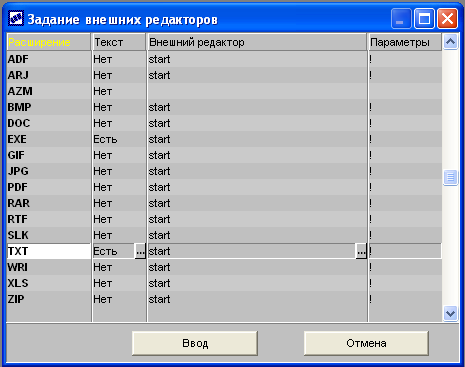Click the Параметры column header
The image size is (465, 367).
click(405, 42)
